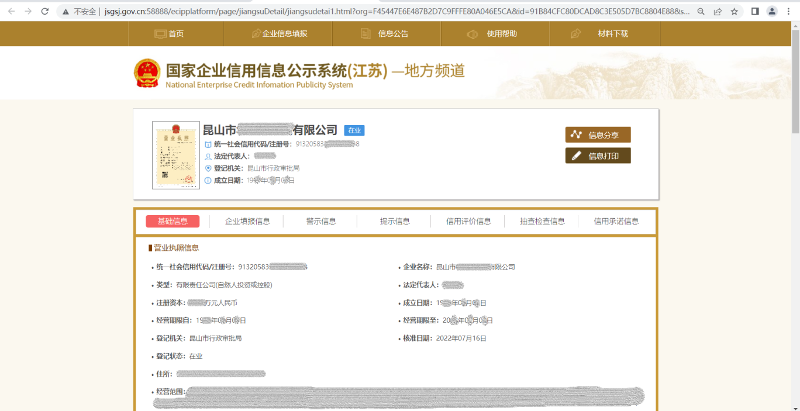The height and width of the screenshot is (411, 800).
Task: Switch to the 信用评价信息 tab
Action: (x=468, y=221)
